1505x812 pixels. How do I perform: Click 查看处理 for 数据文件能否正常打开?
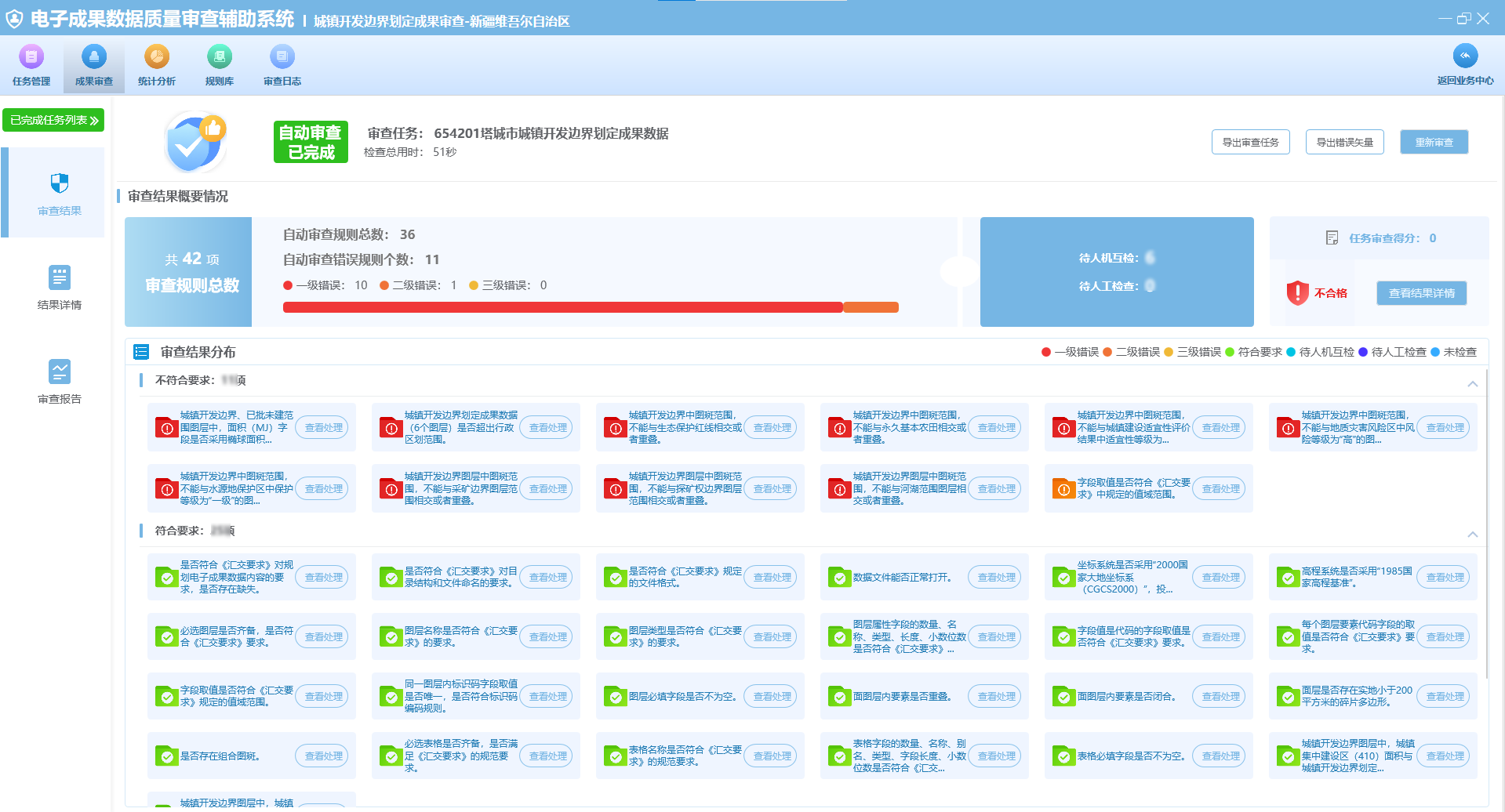tap(994, 578)
